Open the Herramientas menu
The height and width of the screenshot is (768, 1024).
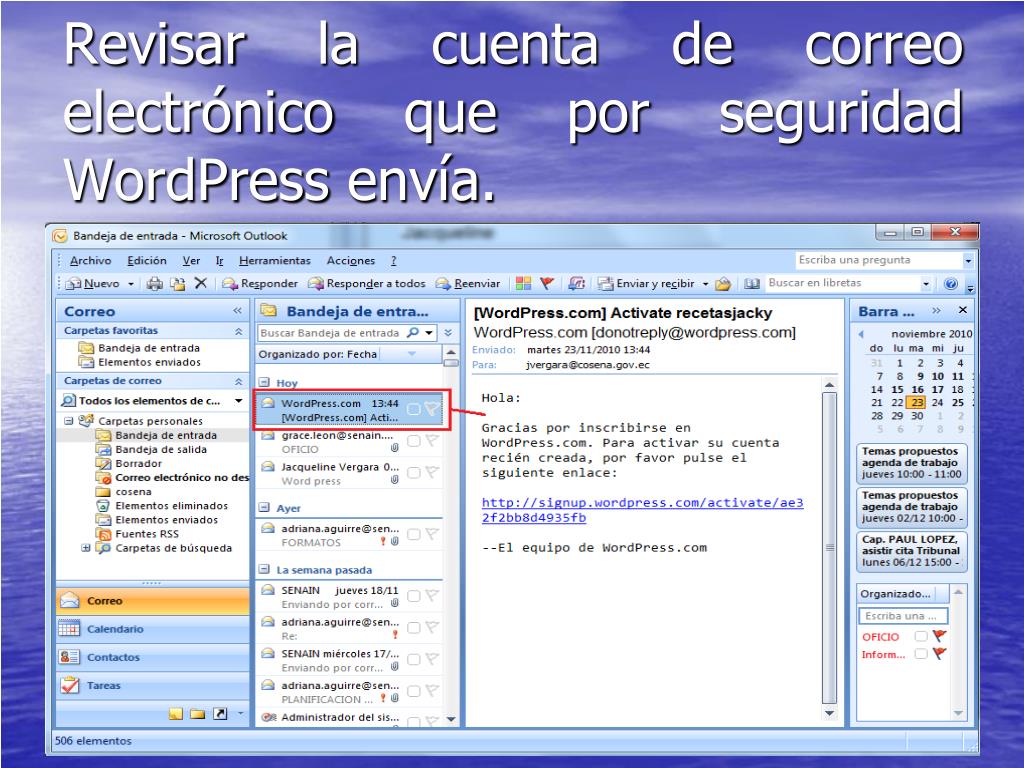coord(274,261)
